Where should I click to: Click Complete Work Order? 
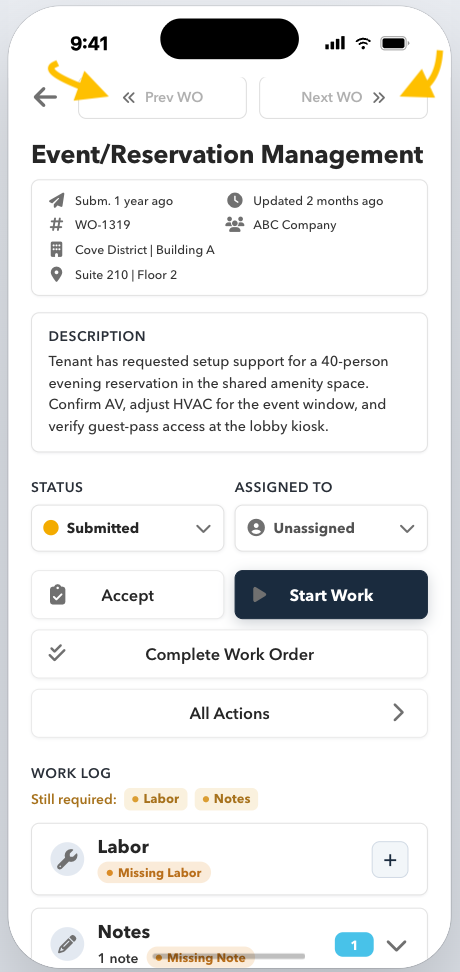[229, 655]
